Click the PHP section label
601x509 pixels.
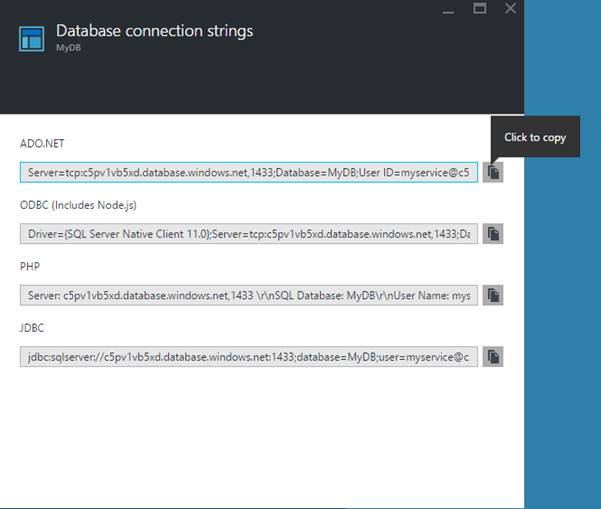point(31,266)
